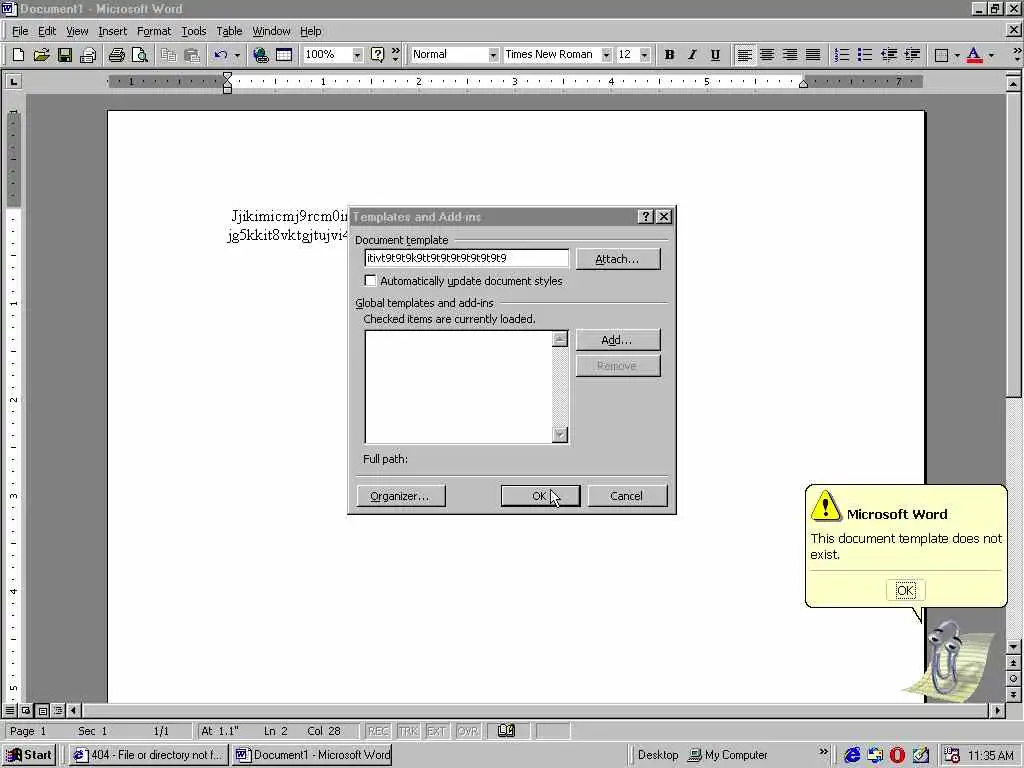Click the Numbering list icon
Image resolution: width=1024 pixels, height=768 pixels.
(x=842, y=55)
